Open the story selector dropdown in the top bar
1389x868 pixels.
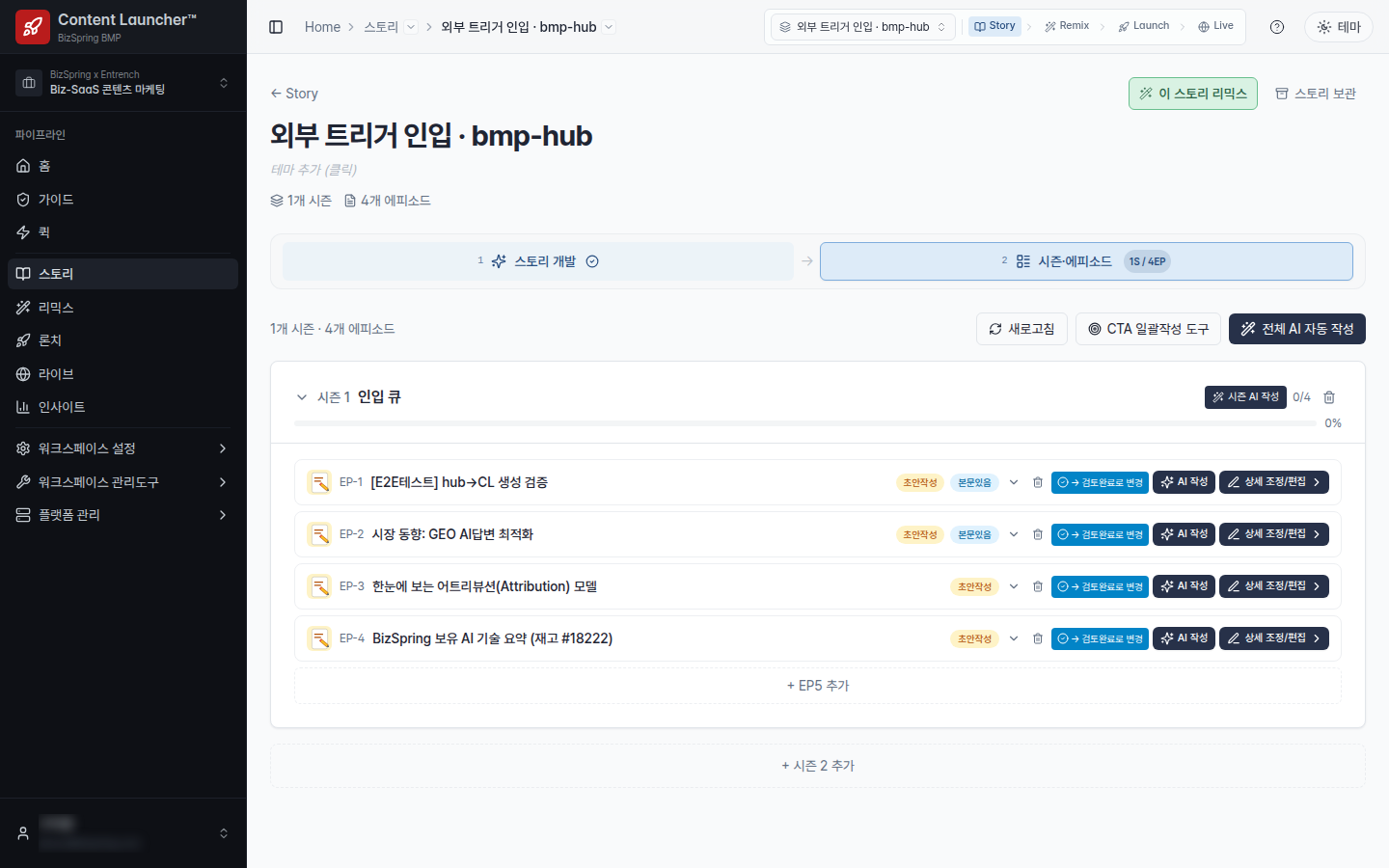tap(863, 27)
